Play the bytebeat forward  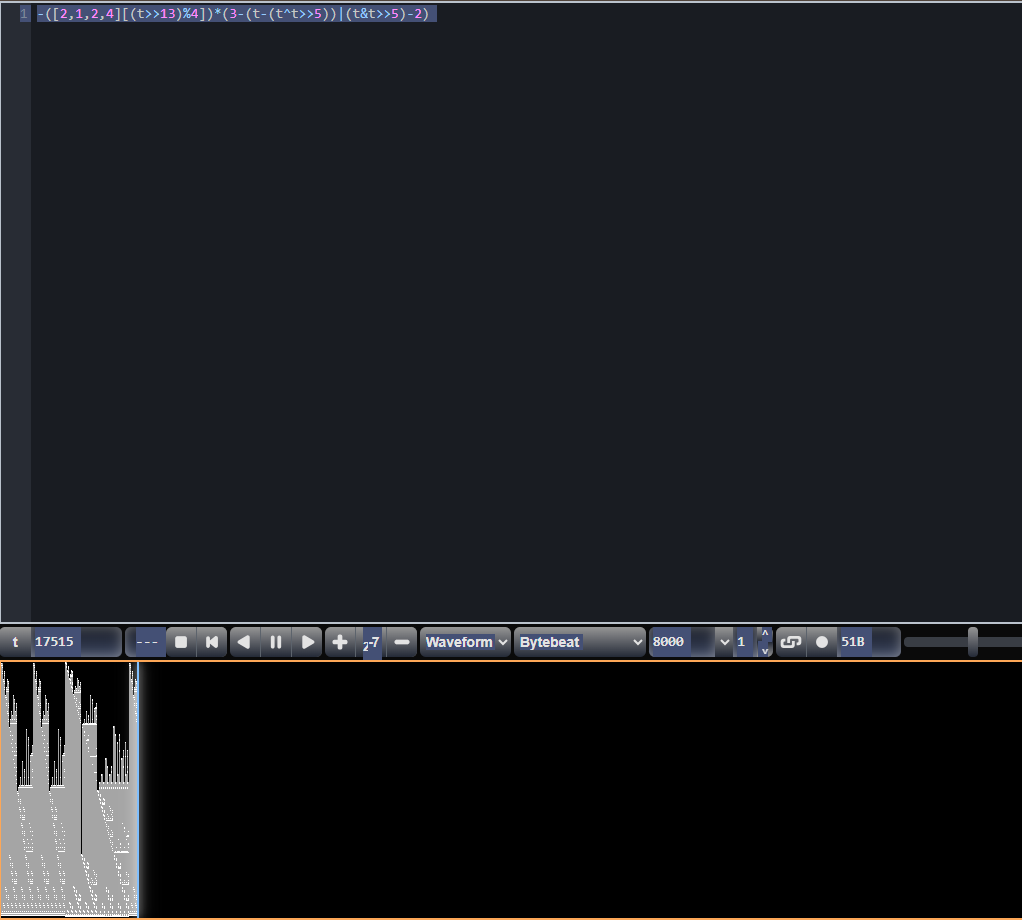click(308, 642)
